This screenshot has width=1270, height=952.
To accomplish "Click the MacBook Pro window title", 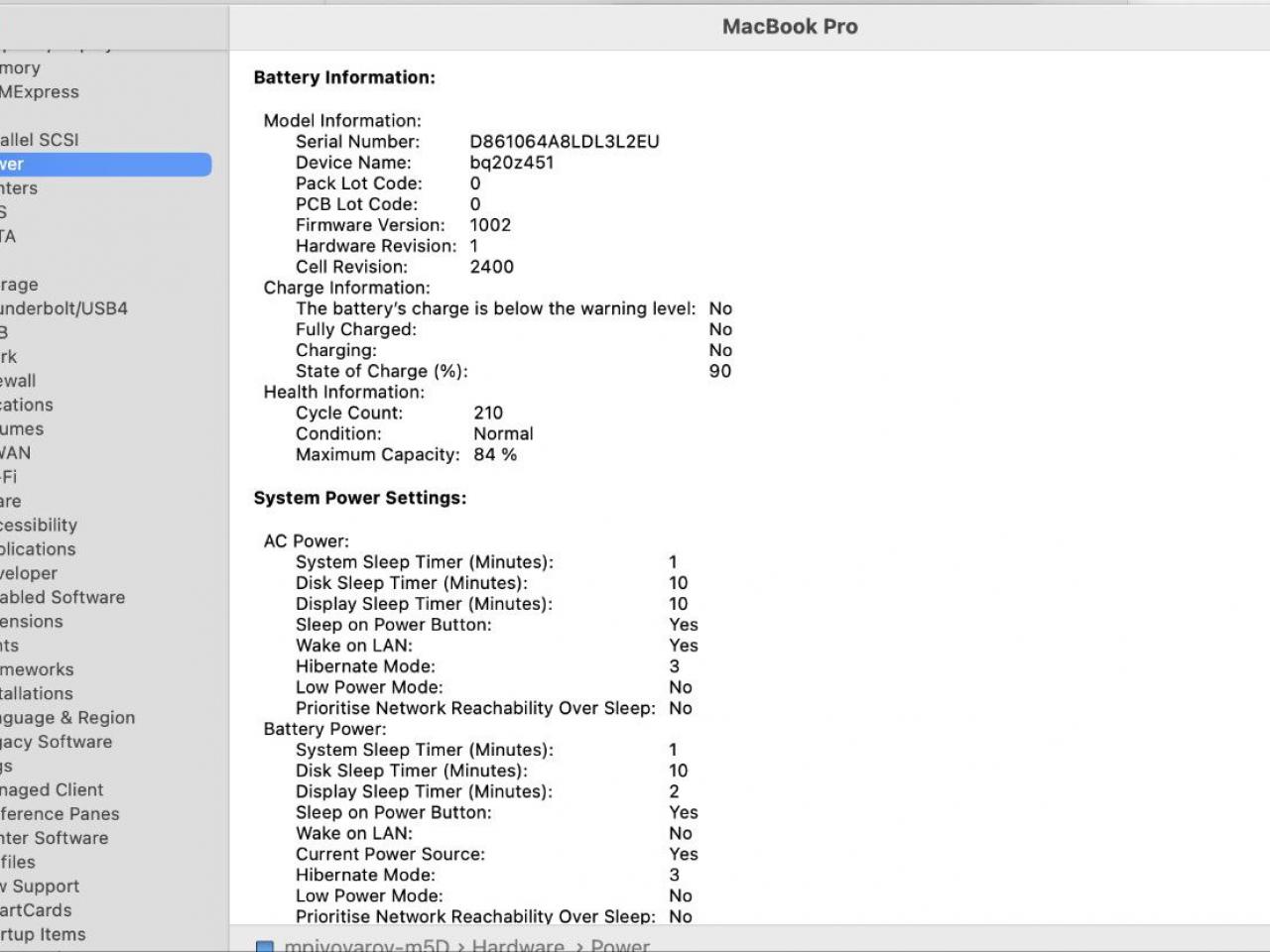I will (x=790, y=27).
